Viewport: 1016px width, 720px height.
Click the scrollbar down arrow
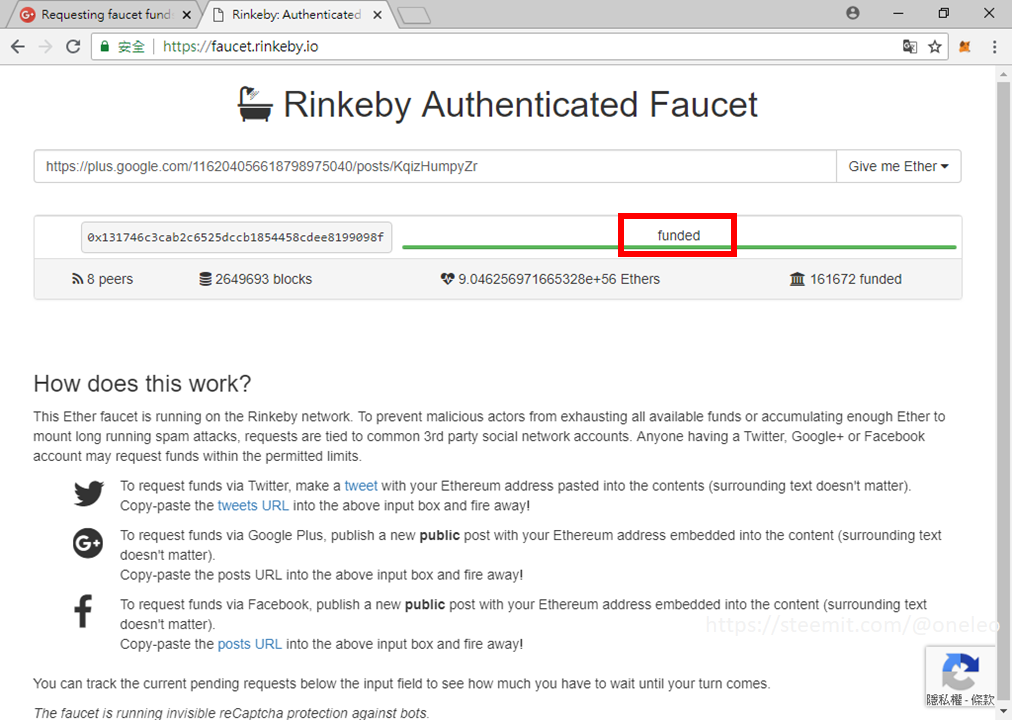[1004, 712]
